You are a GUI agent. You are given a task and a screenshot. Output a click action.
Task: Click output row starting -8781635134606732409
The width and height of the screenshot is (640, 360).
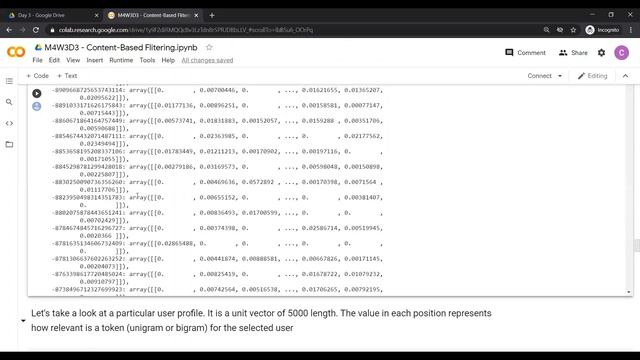[217, 247]
